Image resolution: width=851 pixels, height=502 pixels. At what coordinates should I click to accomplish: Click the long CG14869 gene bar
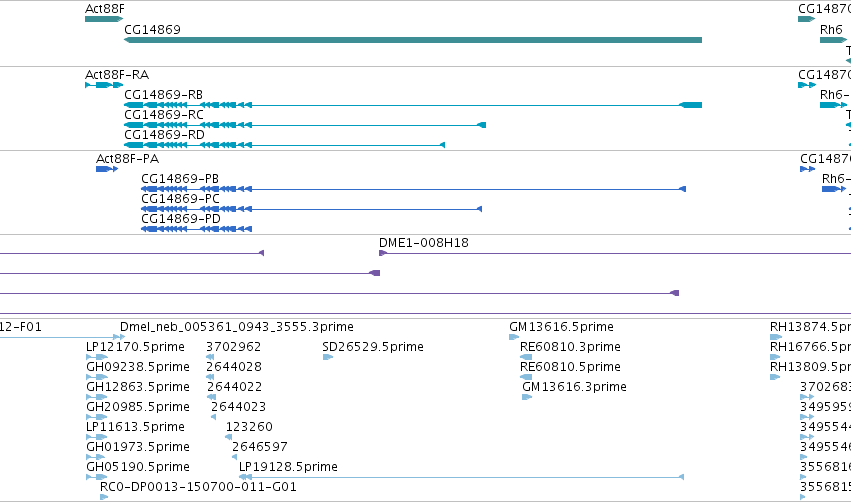[x=413, y=40]
